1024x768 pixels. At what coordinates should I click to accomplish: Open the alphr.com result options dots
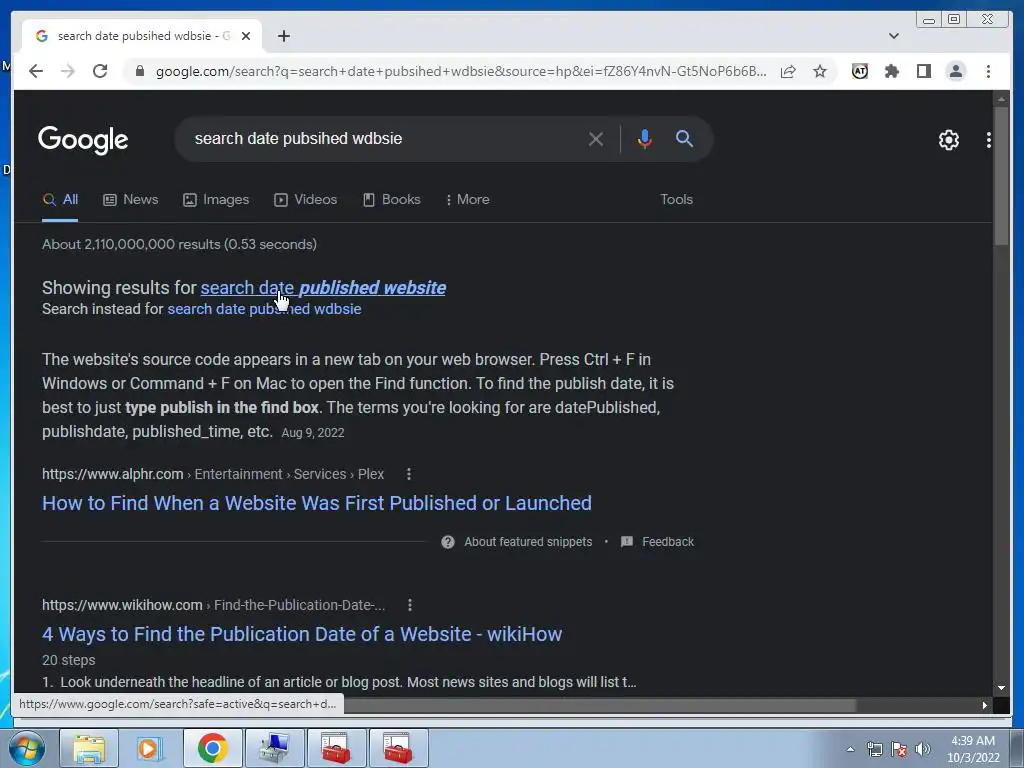pos(409,474)
